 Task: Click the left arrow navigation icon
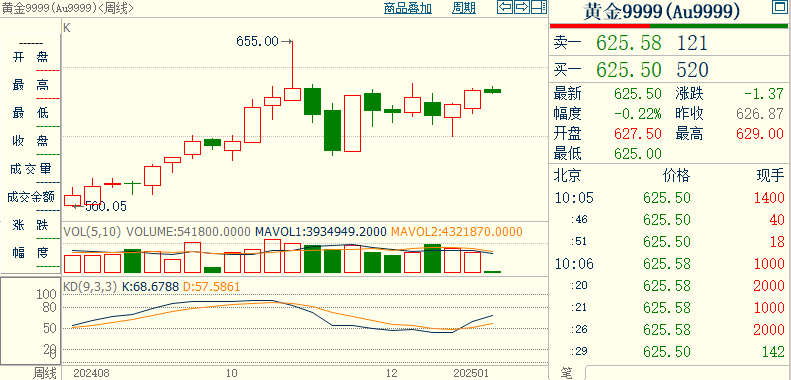(505, 7)
